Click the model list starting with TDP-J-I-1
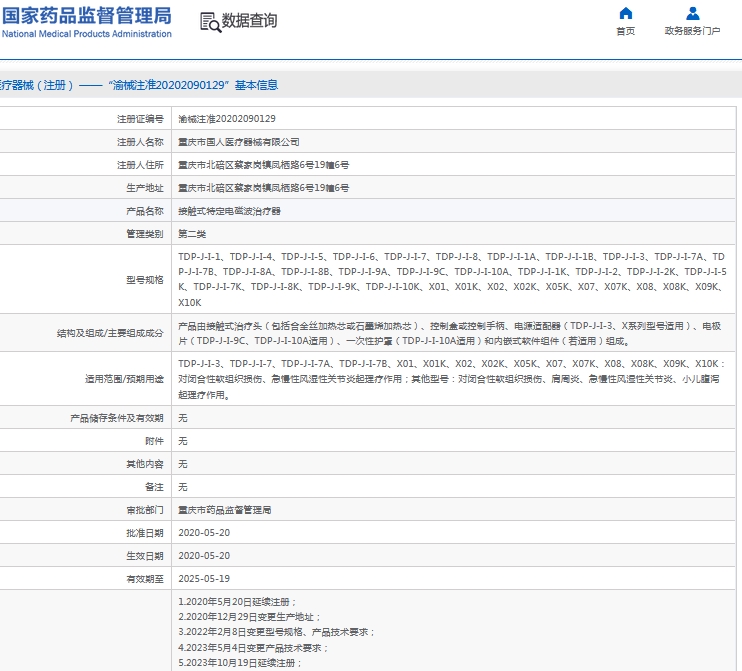742x671 pixels. [x=452, y=279]
